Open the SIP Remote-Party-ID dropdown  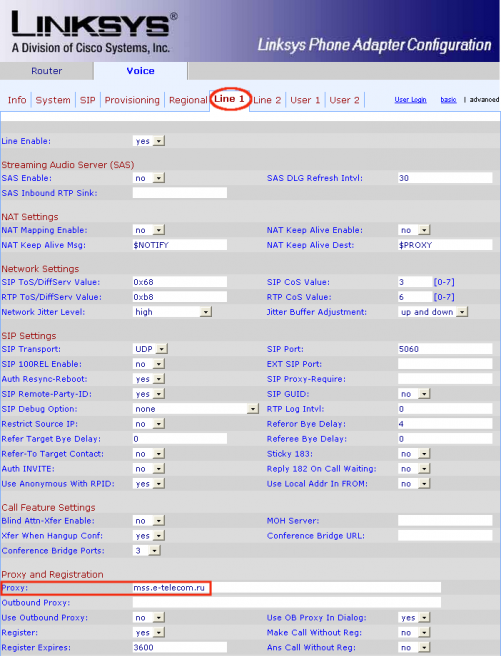click(x=149, y=394)
